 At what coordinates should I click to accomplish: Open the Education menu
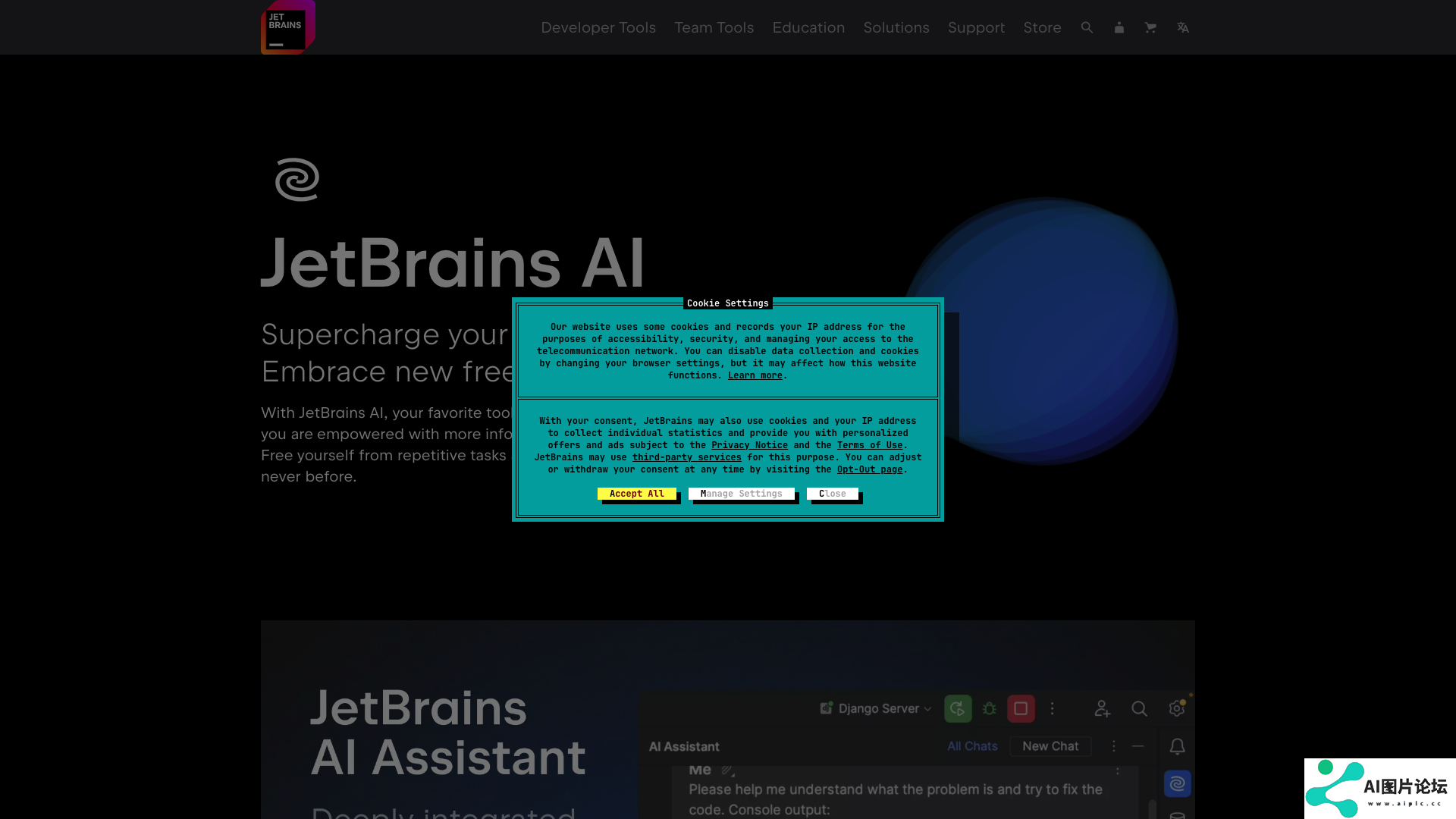808,27
